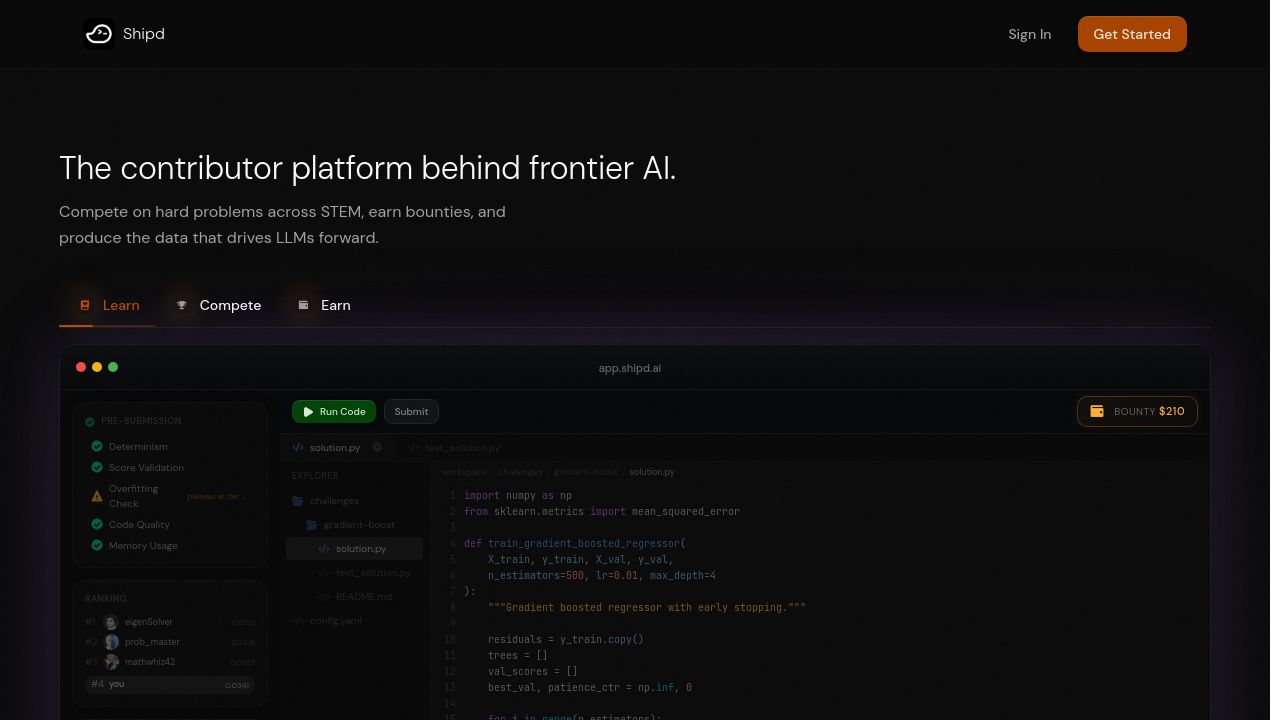Click the 'workspace' breadcrumb segment
1280x720 pixels.
464,471
